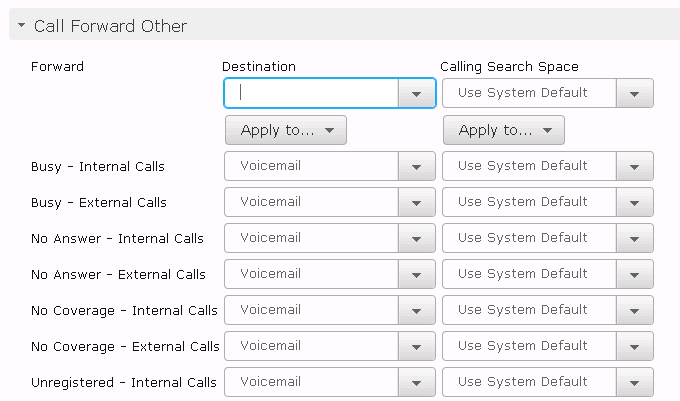Image resolution: width=680 pixels, height=401 pixels.
Task: Open Apply to menu under Destination
Action: coord(286,130)
